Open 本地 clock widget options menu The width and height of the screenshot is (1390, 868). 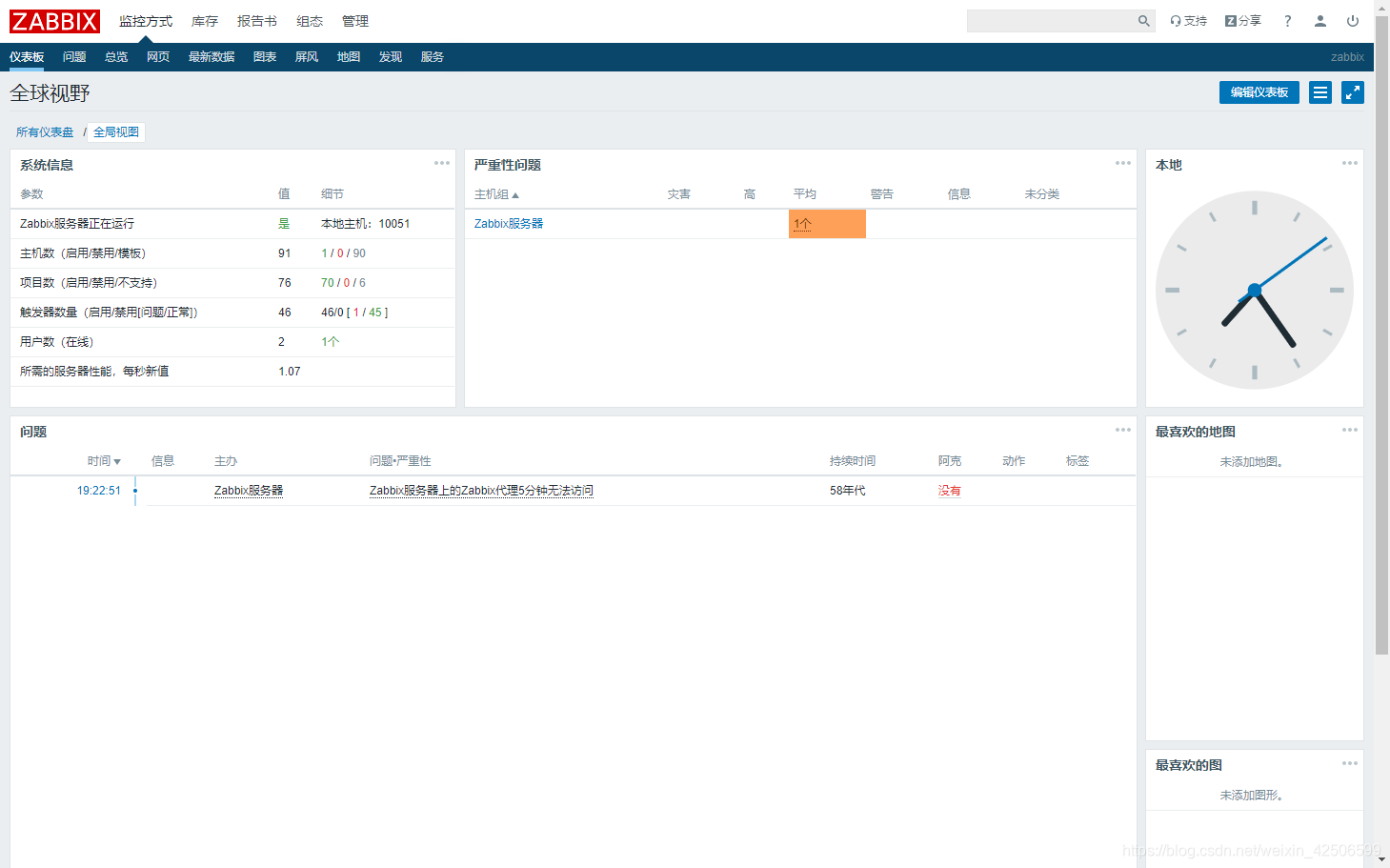tap(1350, 163)
